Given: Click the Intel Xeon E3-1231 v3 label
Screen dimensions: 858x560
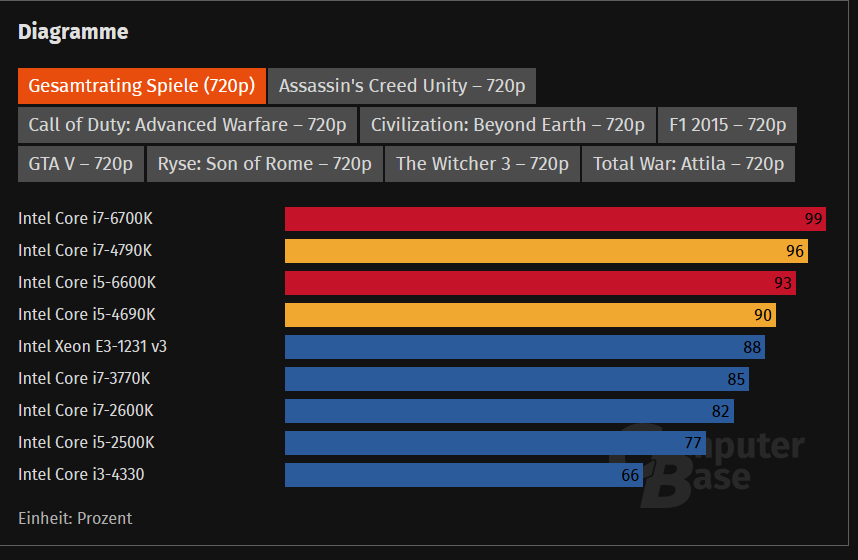Looking at the screenshot, I should coord(92,347).
